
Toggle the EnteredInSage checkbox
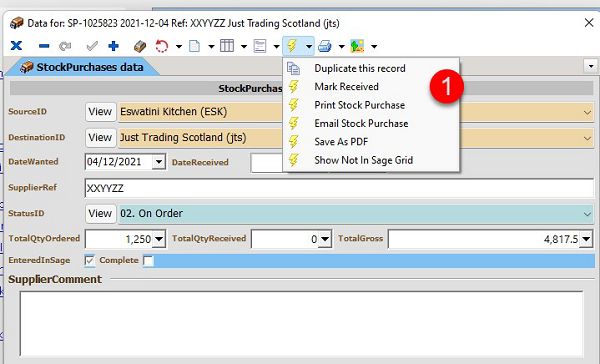point(90,260)
